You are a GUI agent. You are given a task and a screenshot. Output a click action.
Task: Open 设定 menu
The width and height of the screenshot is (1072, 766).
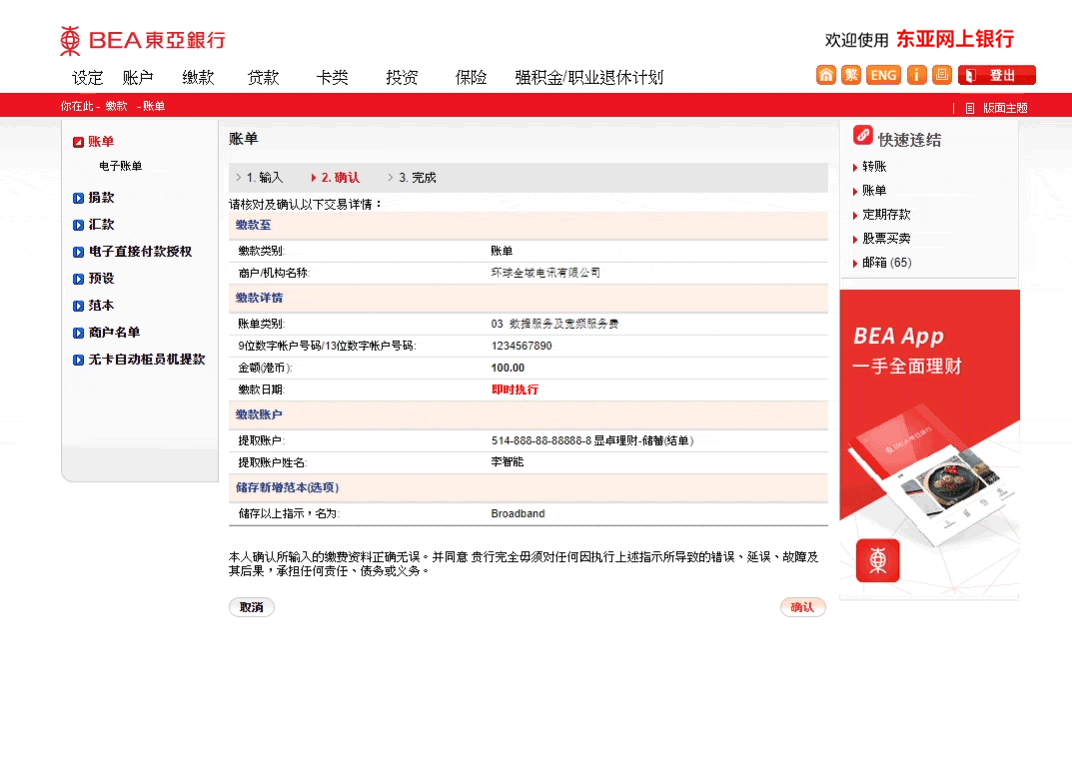(x=88, y=77)
